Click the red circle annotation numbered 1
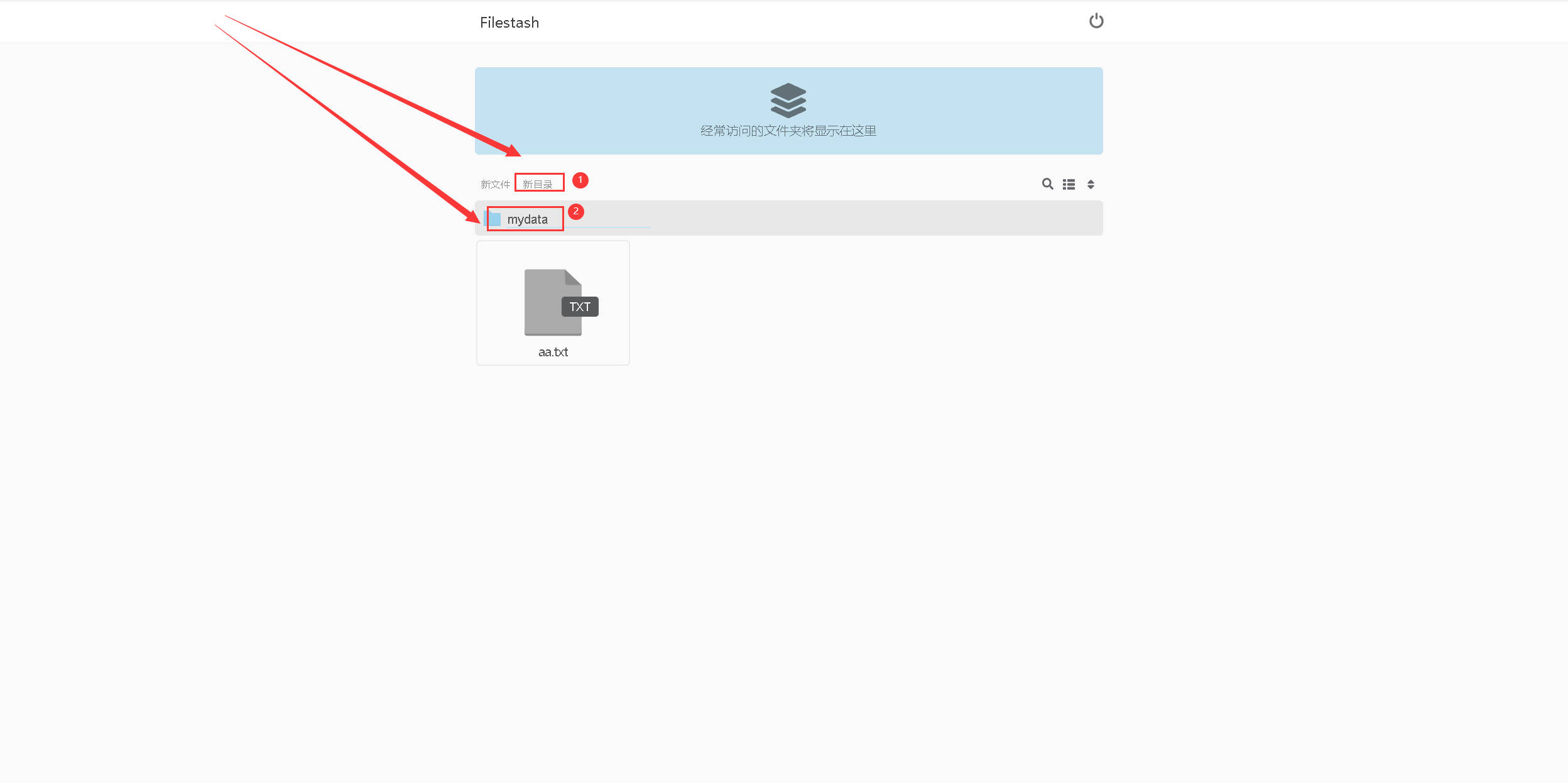The width and height of the screenshot is (1568, 783). pos(580,180)
